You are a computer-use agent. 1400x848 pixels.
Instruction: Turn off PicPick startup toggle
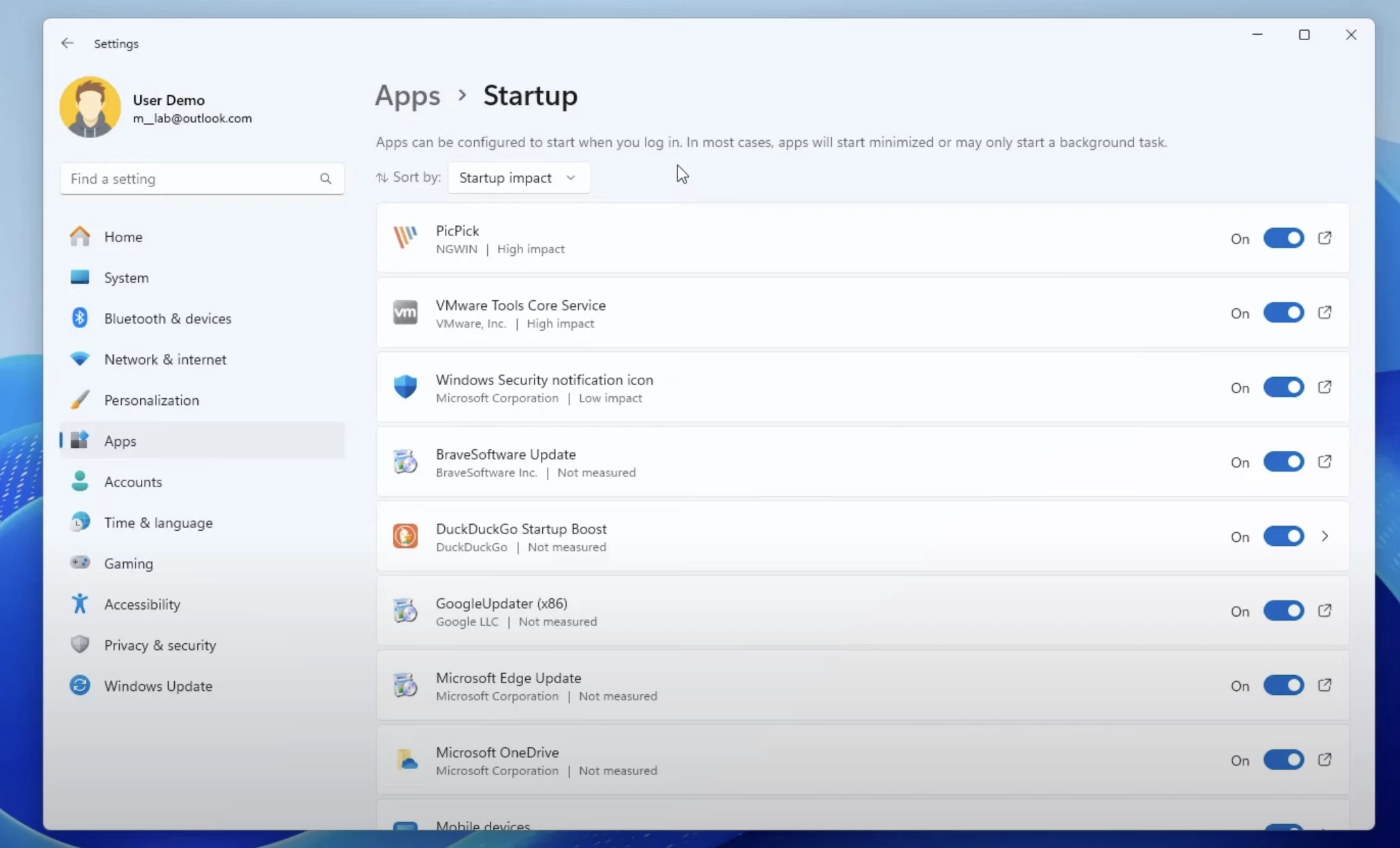tap(1283, 238)
